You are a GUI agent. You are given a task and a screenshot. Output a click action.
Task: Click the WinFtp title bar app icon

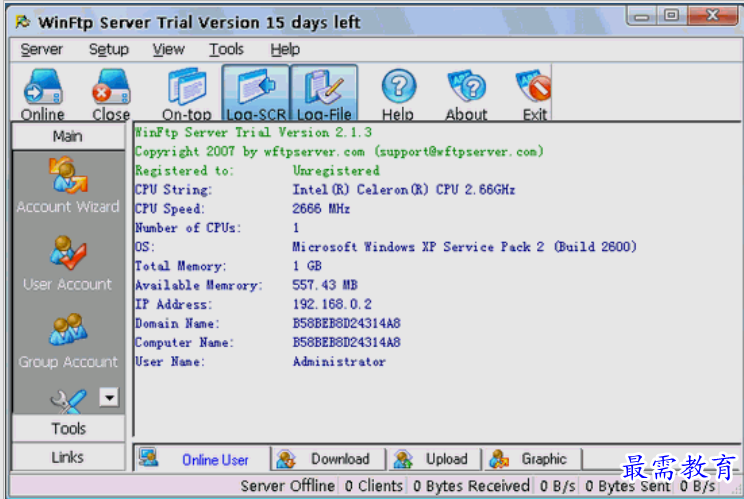[x=23, y=22]
